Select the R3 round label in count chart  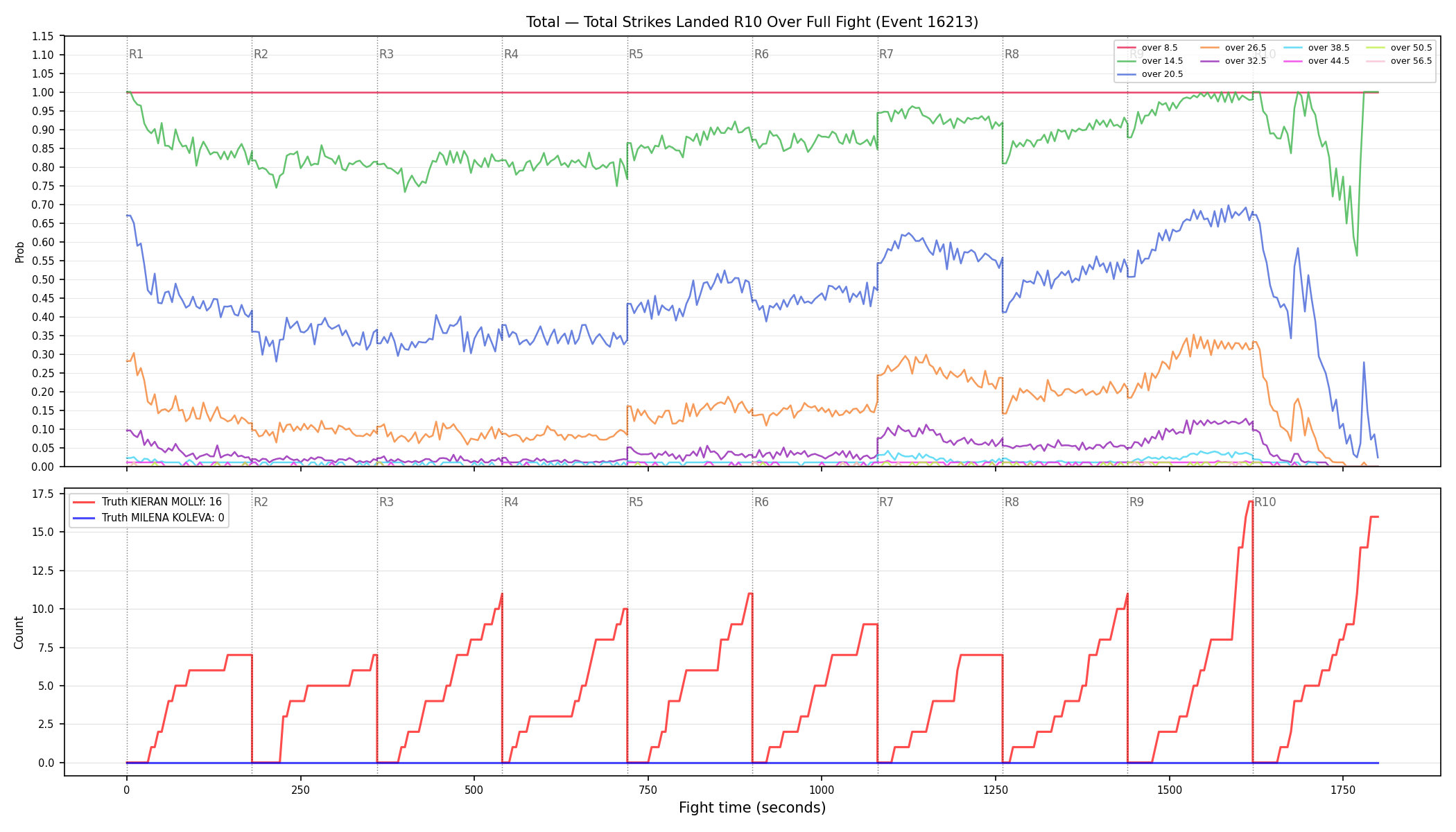coord(386,502)
